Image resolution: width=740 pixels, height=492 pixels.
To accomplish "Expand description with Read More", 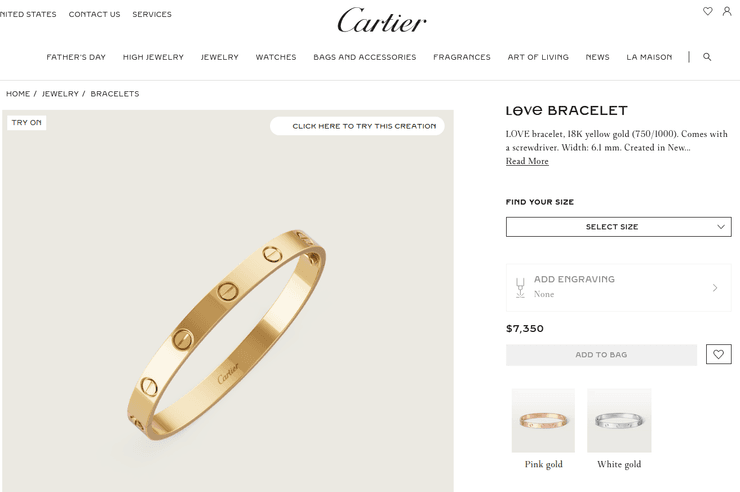I will point(527,161).
